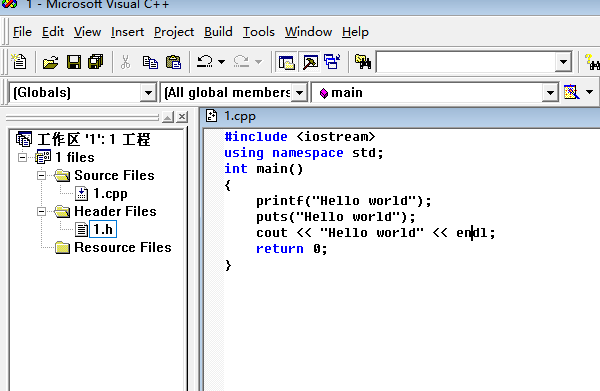The height and width of the screenshot is (391, 600).
Task: Click the 1.cpp editor window title
Action: coord(240,116)
